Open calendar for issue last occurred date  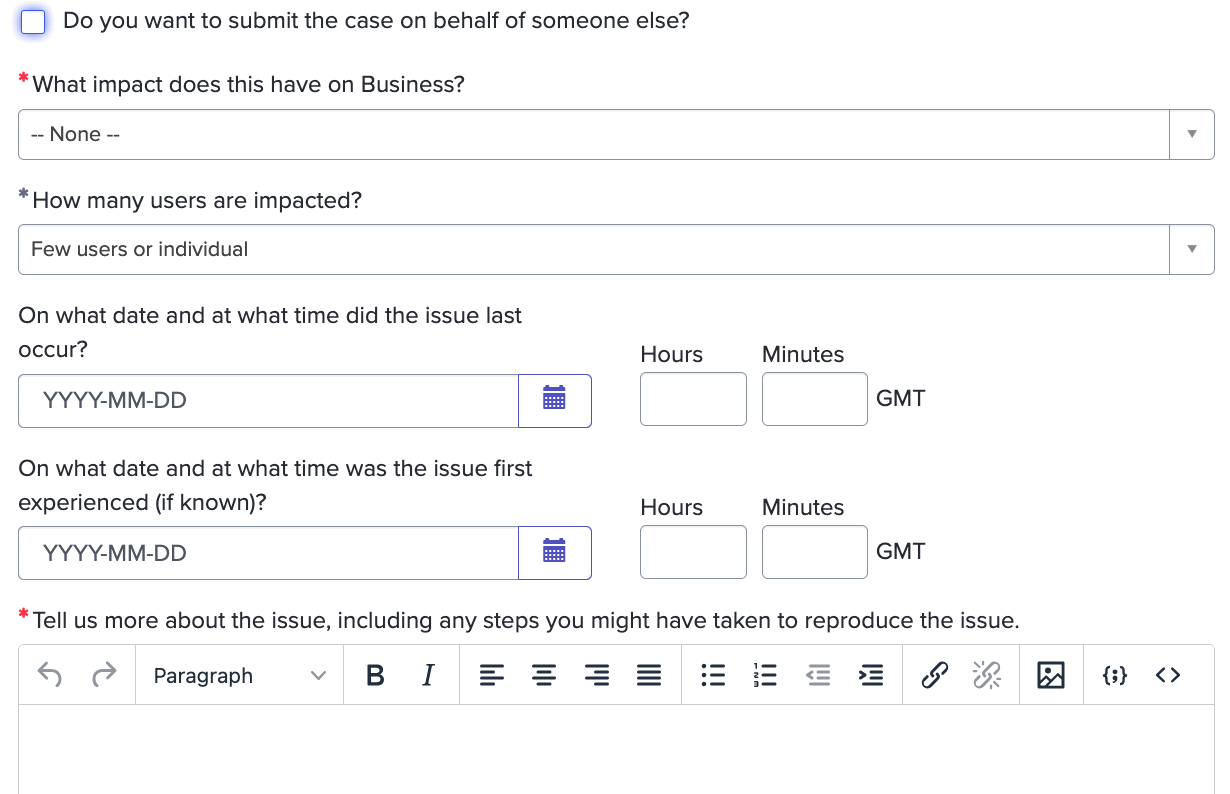[x=554, y=400]
